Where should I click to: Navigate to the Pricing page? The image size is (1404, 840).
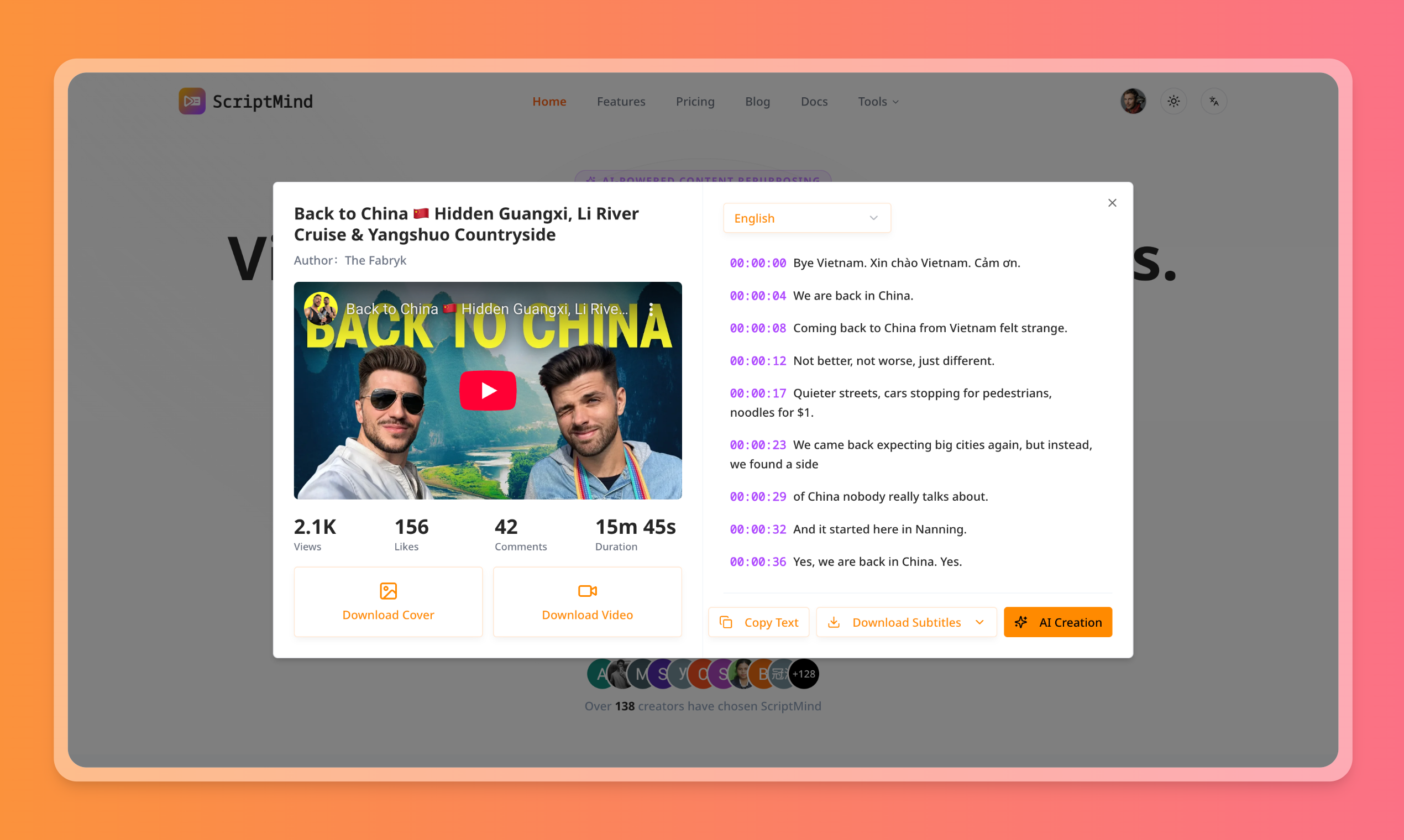pyautogui.click(x=695, y=101)
